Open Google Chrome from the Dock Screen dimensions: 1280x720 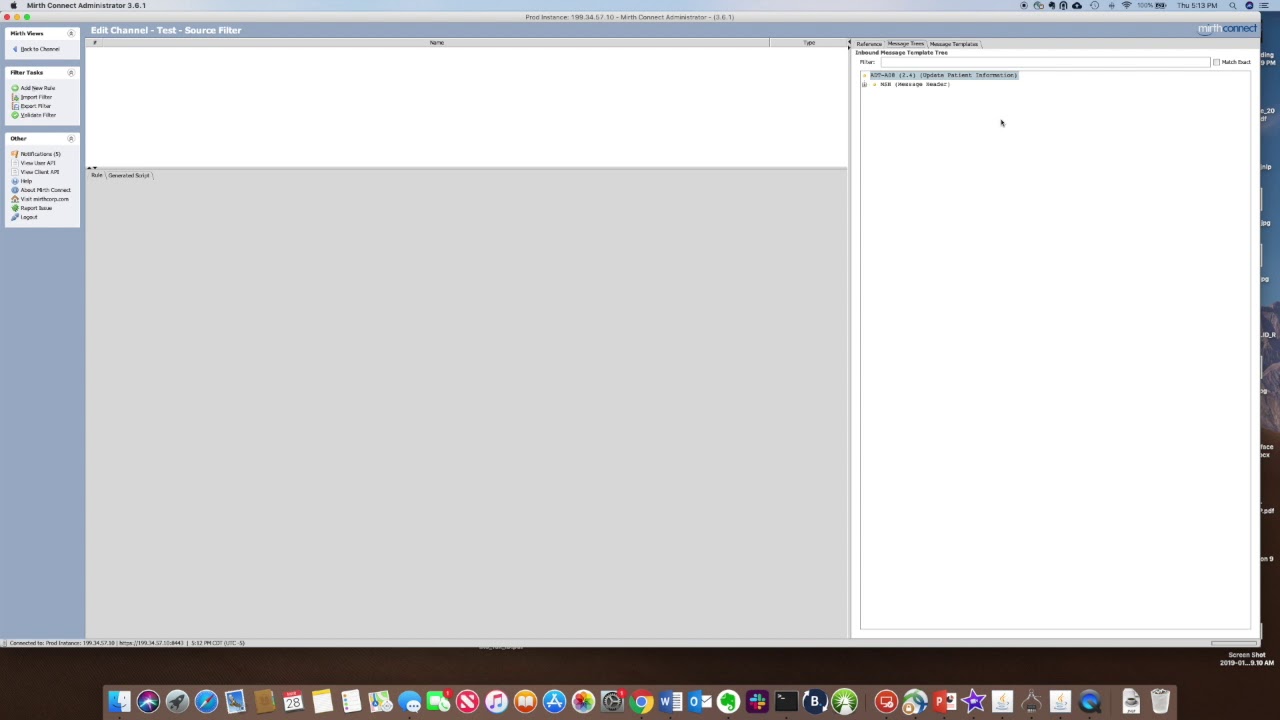click(x=641, y=702)
